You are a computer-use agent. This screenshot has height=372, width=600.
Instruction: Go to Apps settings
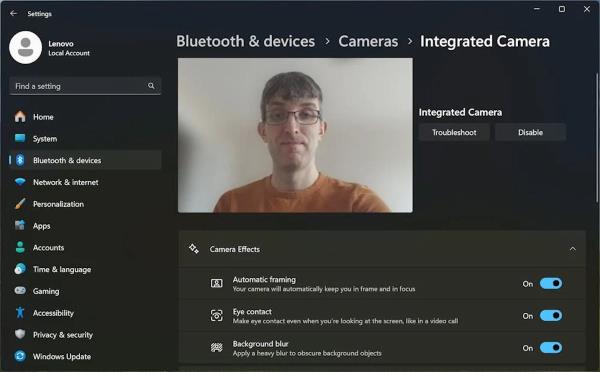85,225
